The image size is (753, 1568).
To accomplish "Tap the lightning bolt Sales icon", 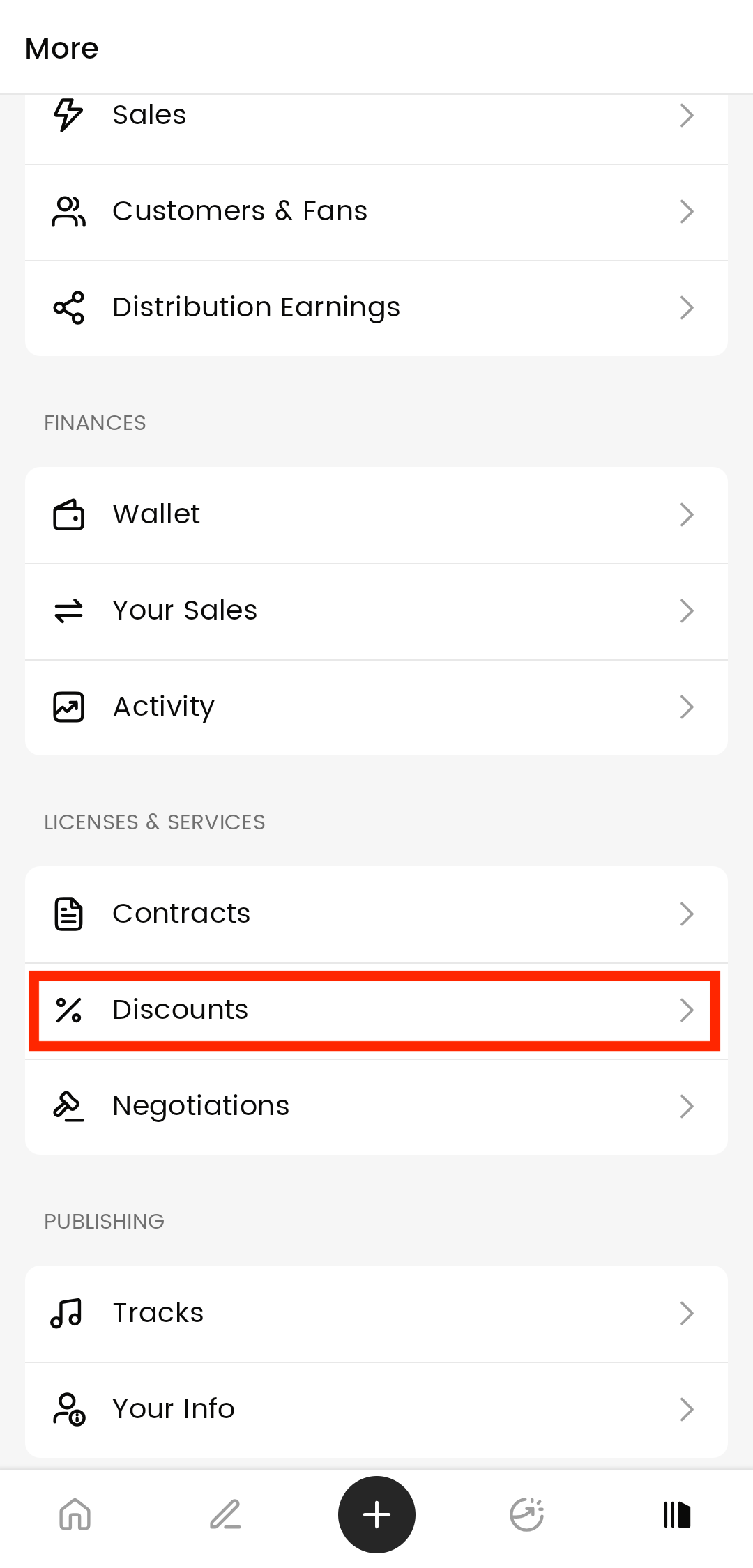I will point(68,115).
